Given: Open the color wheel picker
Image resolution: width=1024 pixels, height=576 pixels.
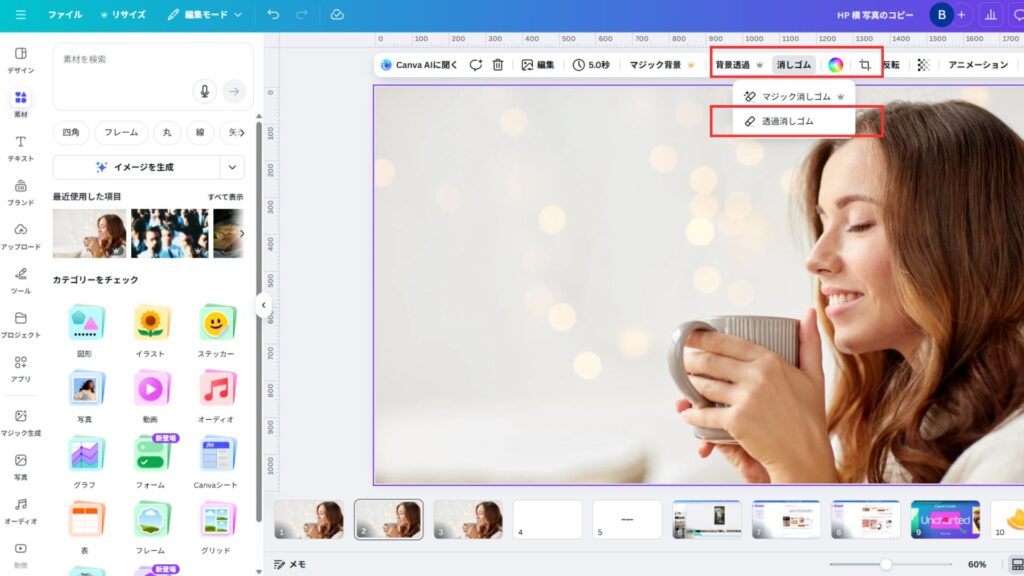Looking at the screenshot, I should coord(835,65).
